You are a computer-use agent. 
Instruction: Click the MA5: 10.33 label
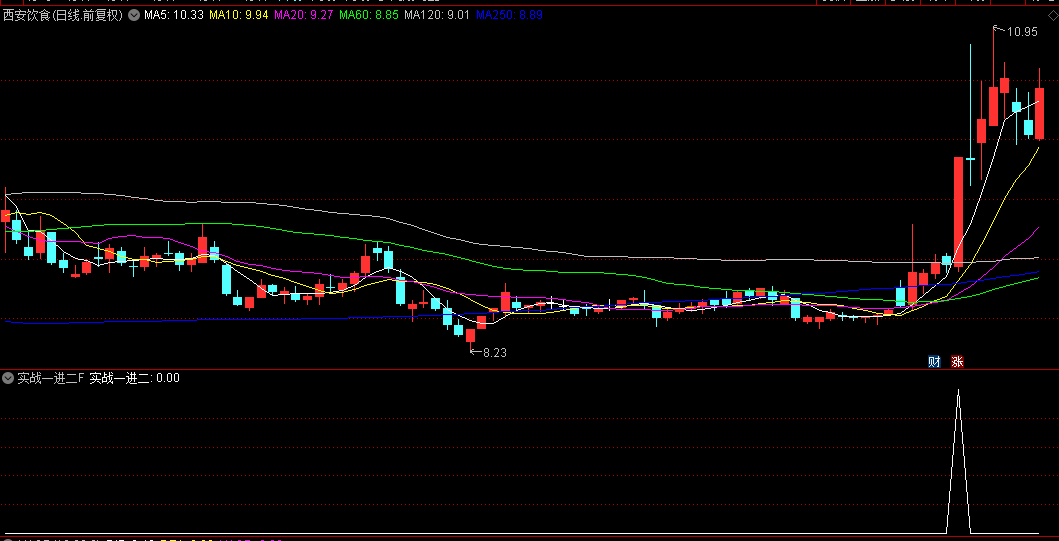pos(173,15)
